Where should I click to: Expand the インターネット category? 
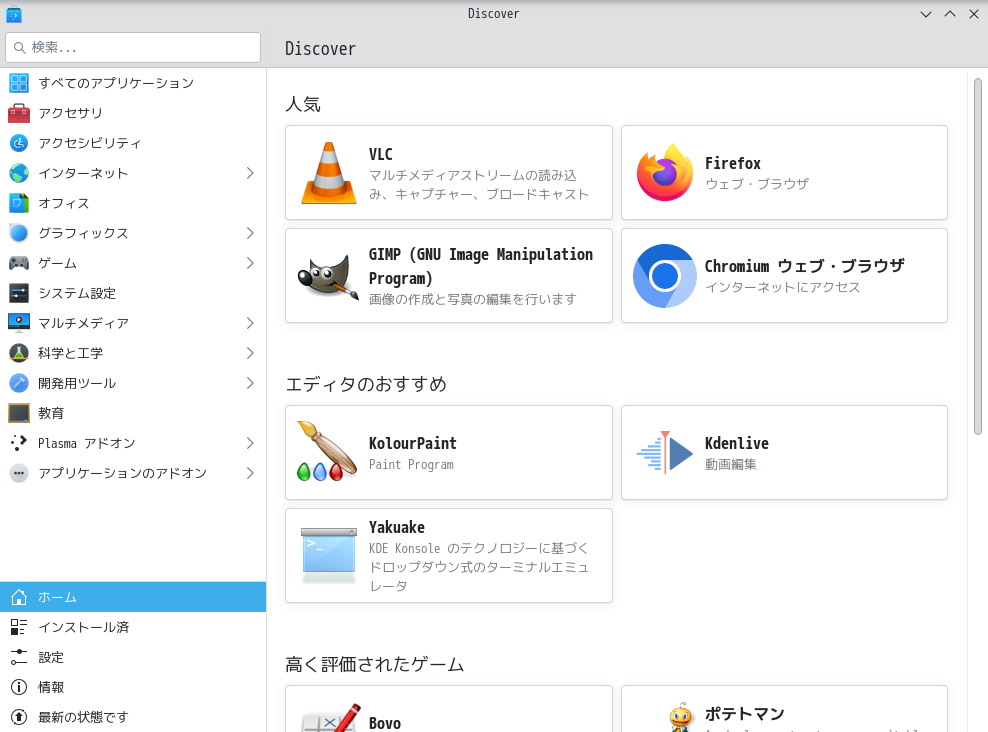(250, 173)
